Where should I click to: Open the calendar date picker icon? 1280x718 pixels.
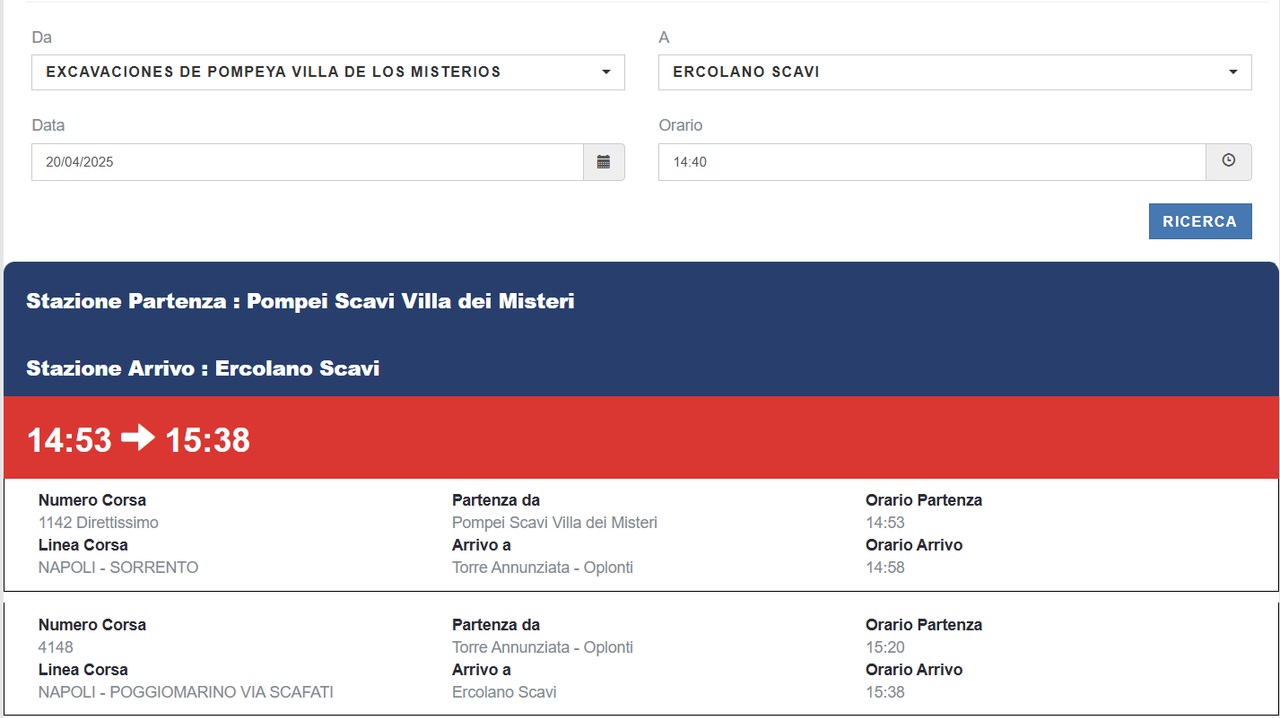[604, 162]
